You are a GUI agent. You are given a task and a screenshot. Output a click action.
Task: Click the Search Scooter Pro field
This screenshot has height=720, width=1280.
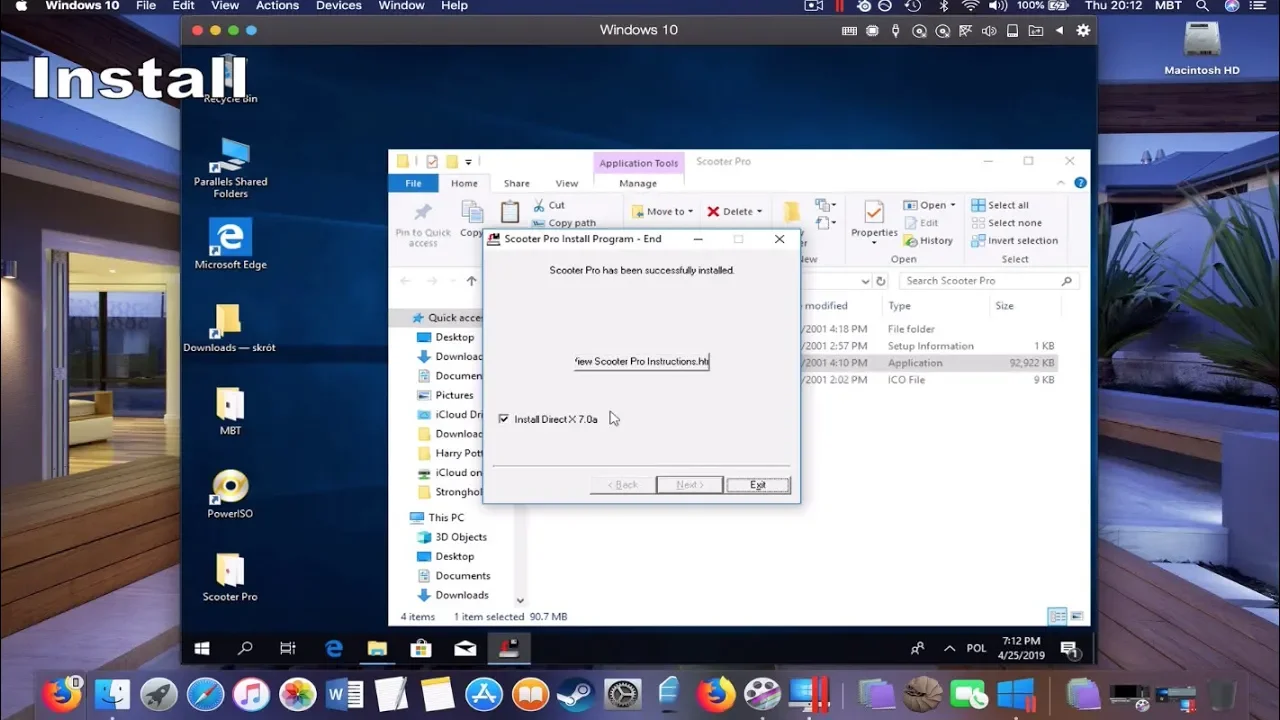(989, 281)
